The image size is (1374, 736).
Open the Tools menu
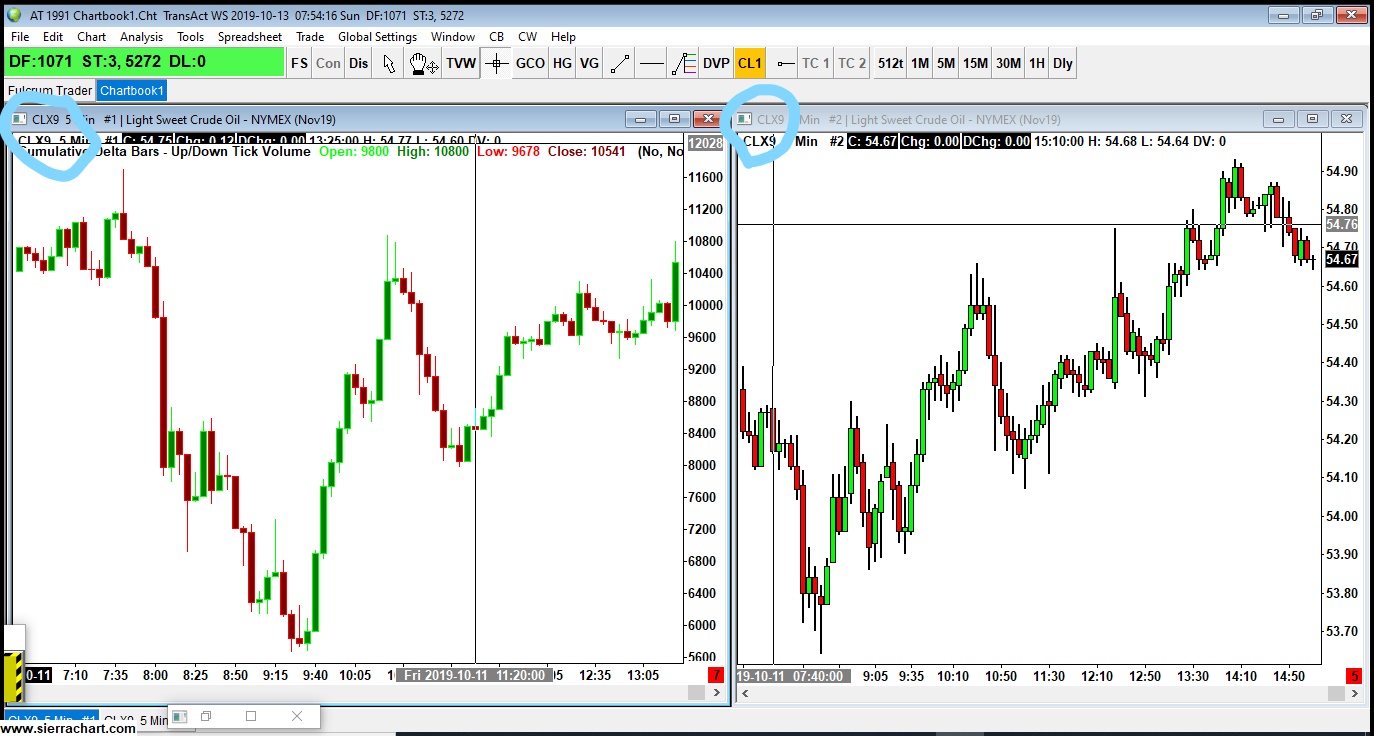pyautogui.click(x=190, y=37)
